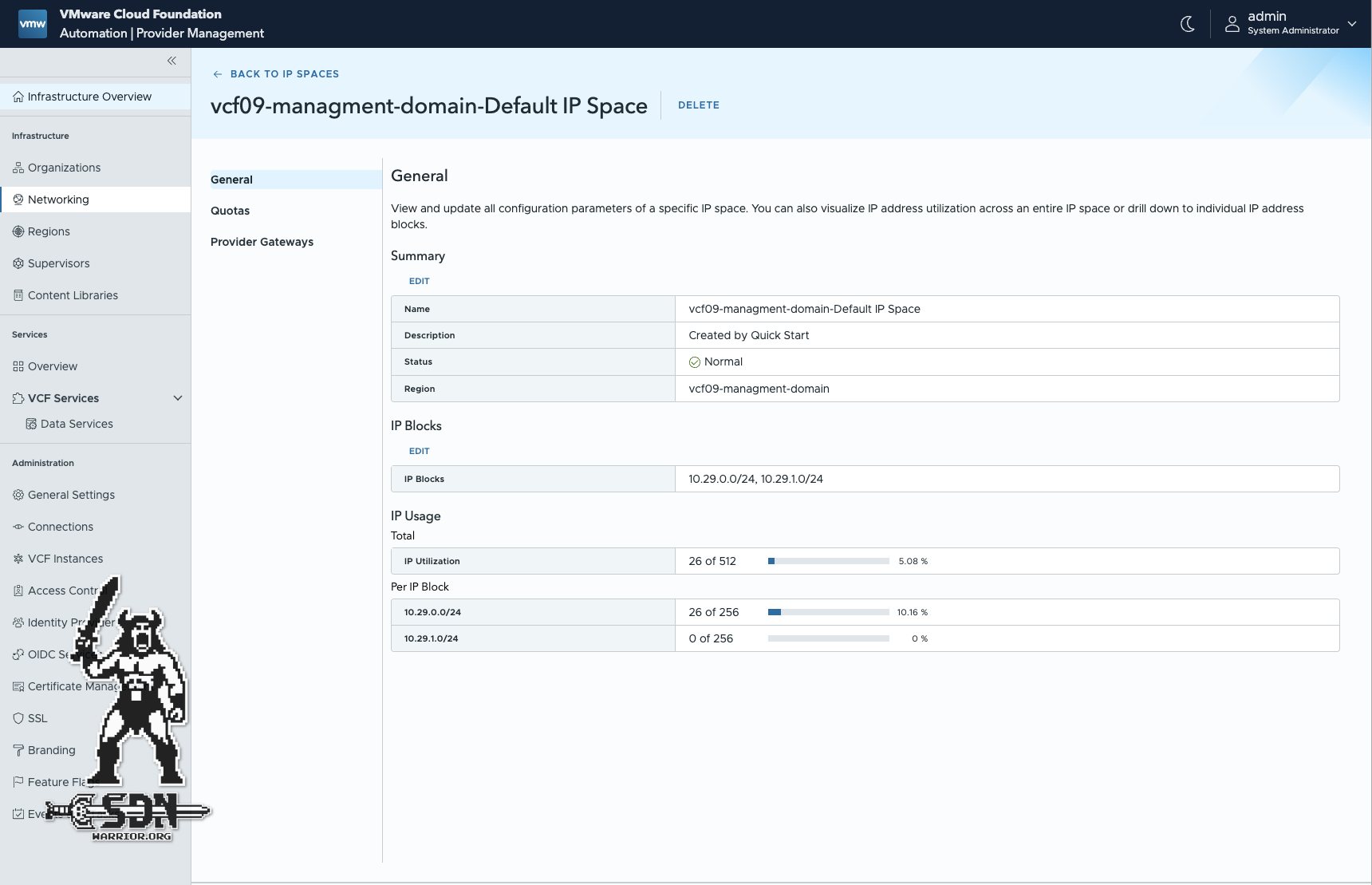Switch to the Quotas tab

pyautogui.click(x=230, y=211)
